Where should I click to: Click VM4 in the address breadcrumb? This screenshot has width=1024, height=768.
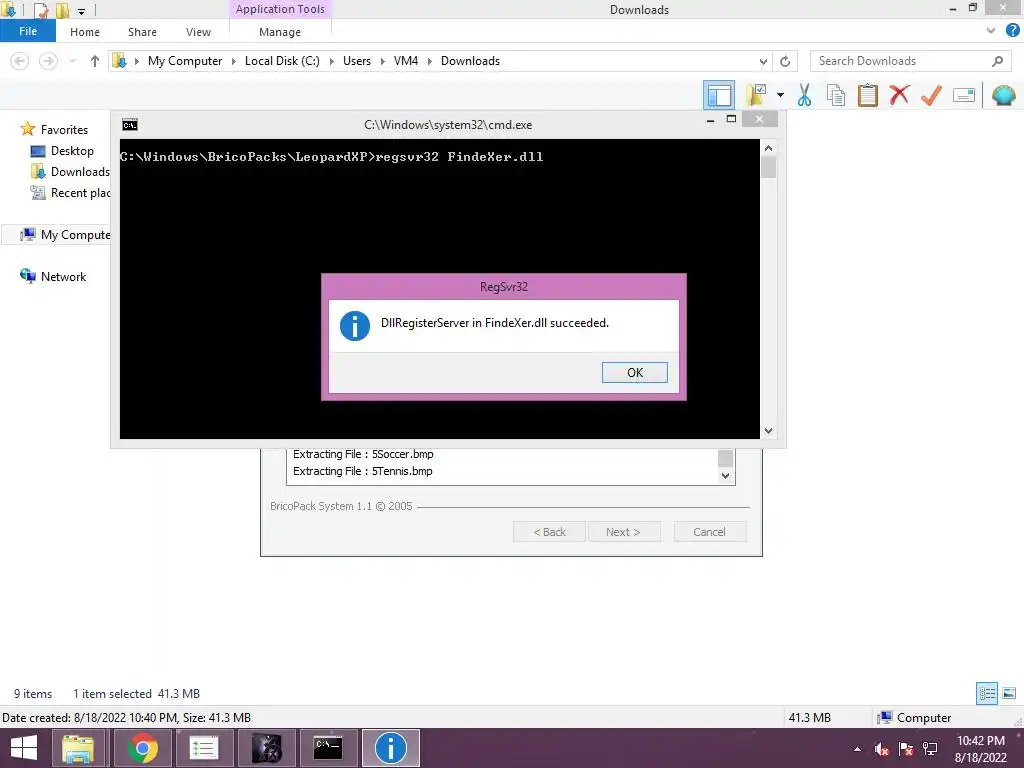point(406,61)
